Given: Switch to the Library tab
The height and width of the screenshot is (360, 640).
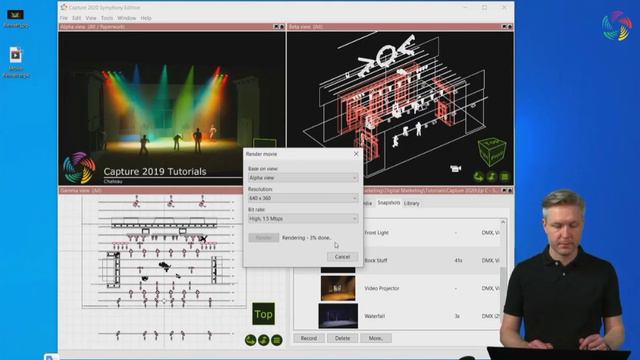Looking at the screenshot, I should pyautogui.click(x=411, y=203).
